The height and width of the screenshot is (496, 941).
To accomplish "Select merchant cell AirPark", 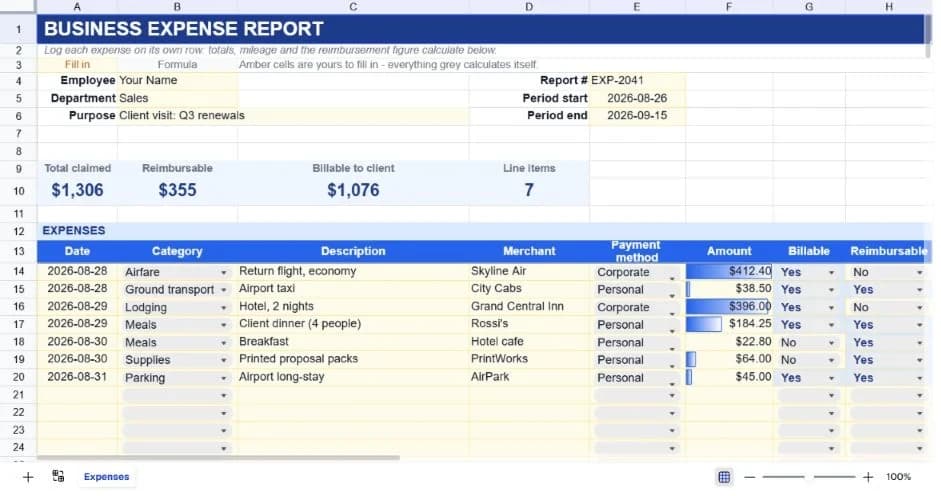I will click(529, 377).
